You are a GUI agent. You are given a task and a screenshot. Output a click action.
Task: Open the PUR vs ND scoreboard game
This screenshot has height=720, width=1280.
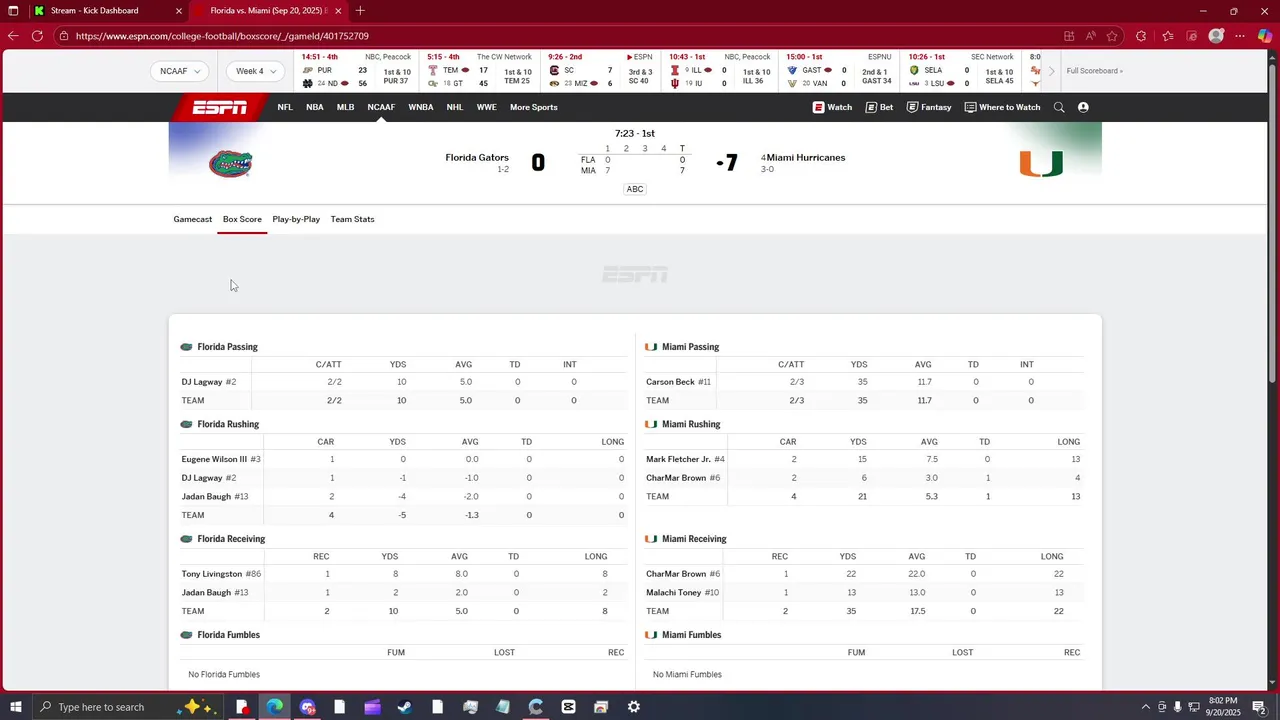[357, 71]
